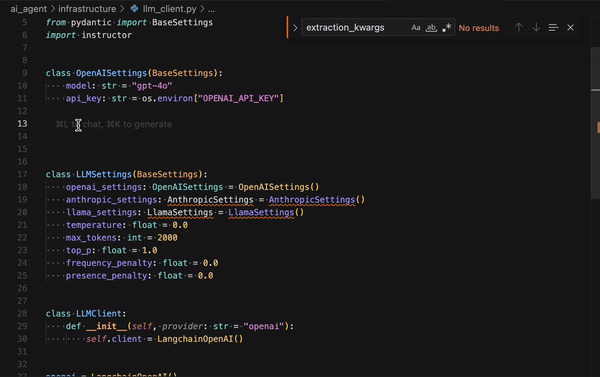Click instructor import on line 6

(x=106, y=35)
